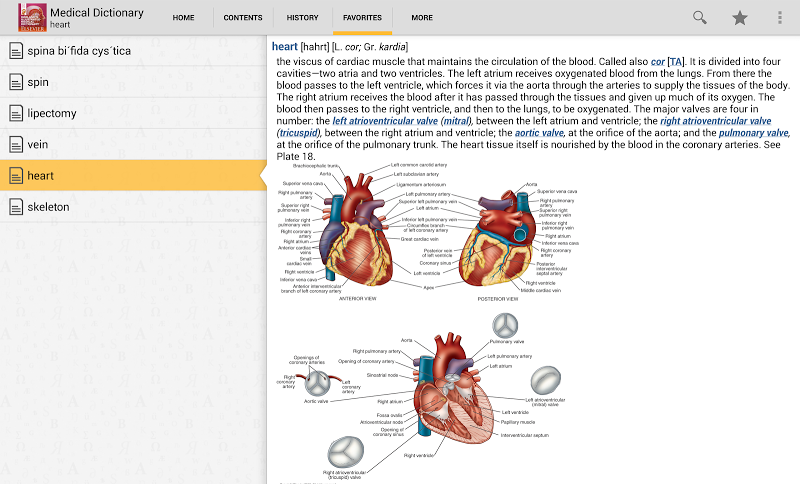Select the 'heart' favorite entry
The height and width of the screenshot is (484, 800).
[133, 175]
